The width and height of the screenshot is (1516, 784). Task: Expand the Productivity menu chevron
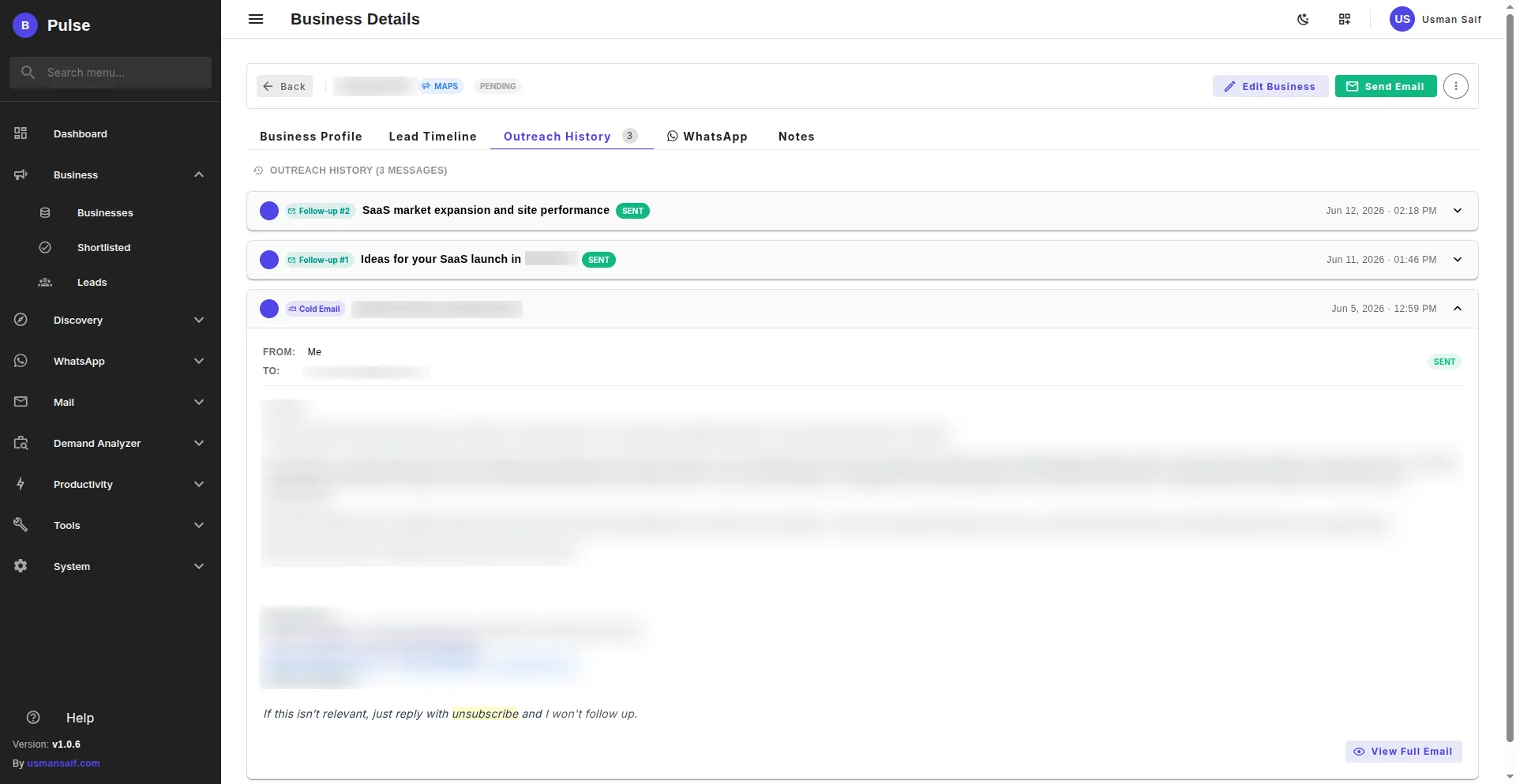(x=199, y=484)
